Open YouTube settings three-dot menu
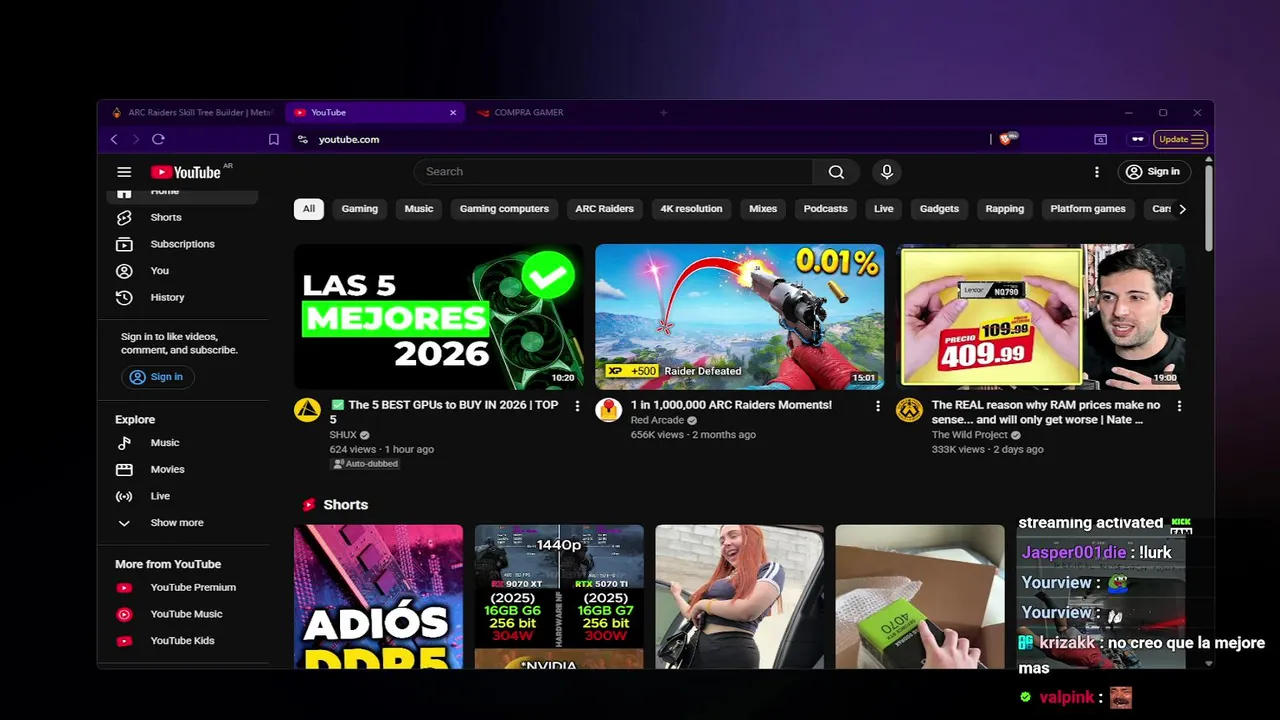The height and width of the screenshot is (720, 1280). point(1097,172)
